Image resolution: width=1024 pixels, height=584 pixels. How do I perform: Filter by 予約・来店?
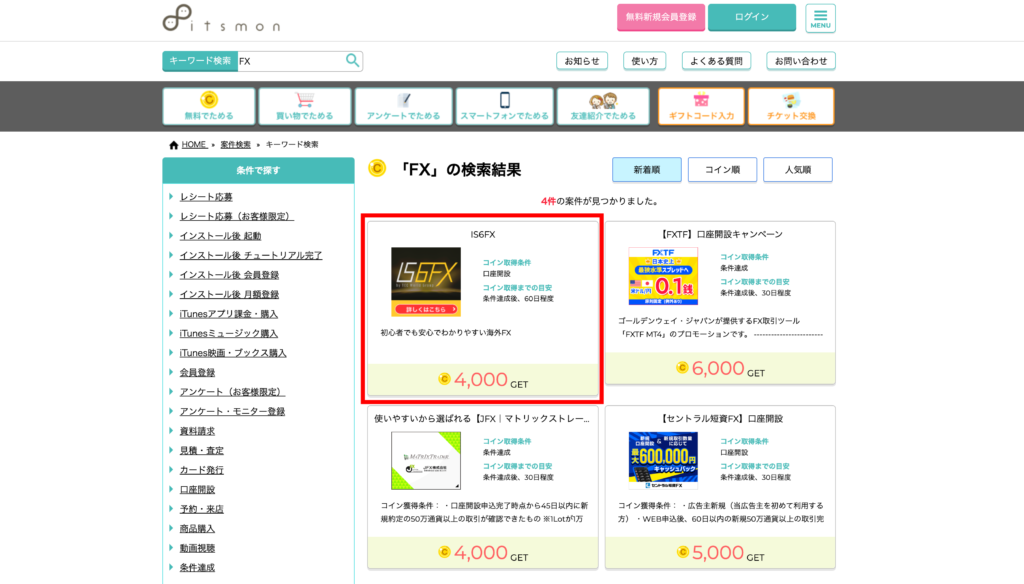[x=201, y=509]
